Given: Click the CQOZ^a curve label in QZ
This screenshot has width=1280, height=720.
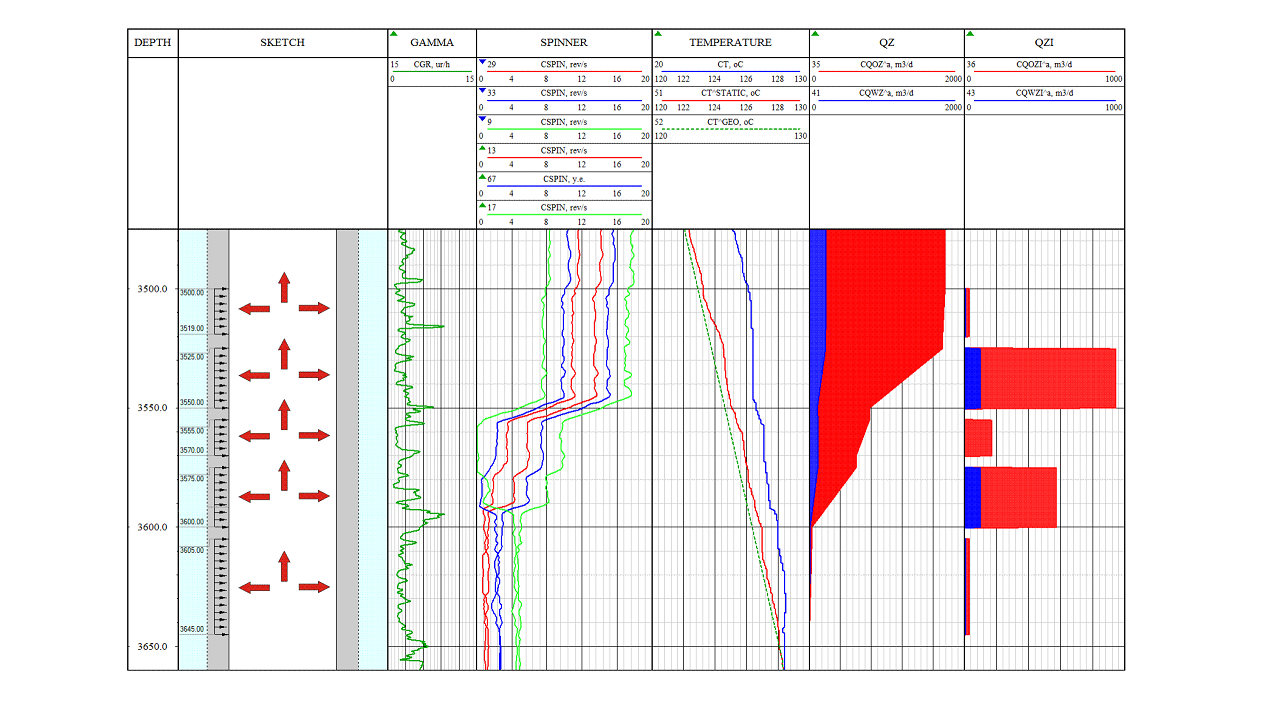Looking at the screenshot, I should point(886,64).
